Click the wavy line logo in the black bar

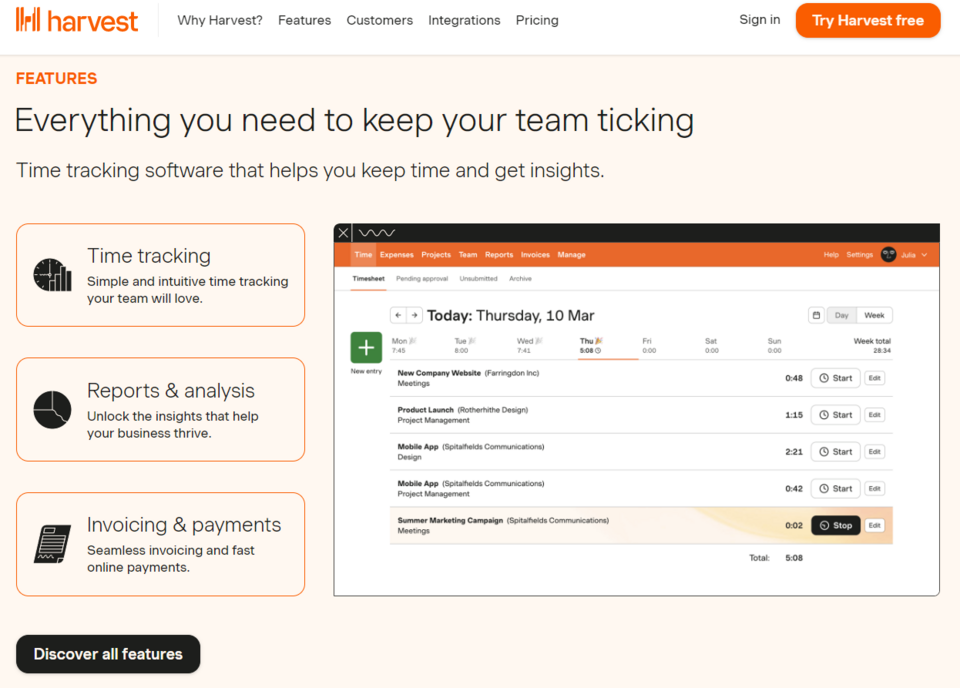pyautogui.click(x=377, y=233)
